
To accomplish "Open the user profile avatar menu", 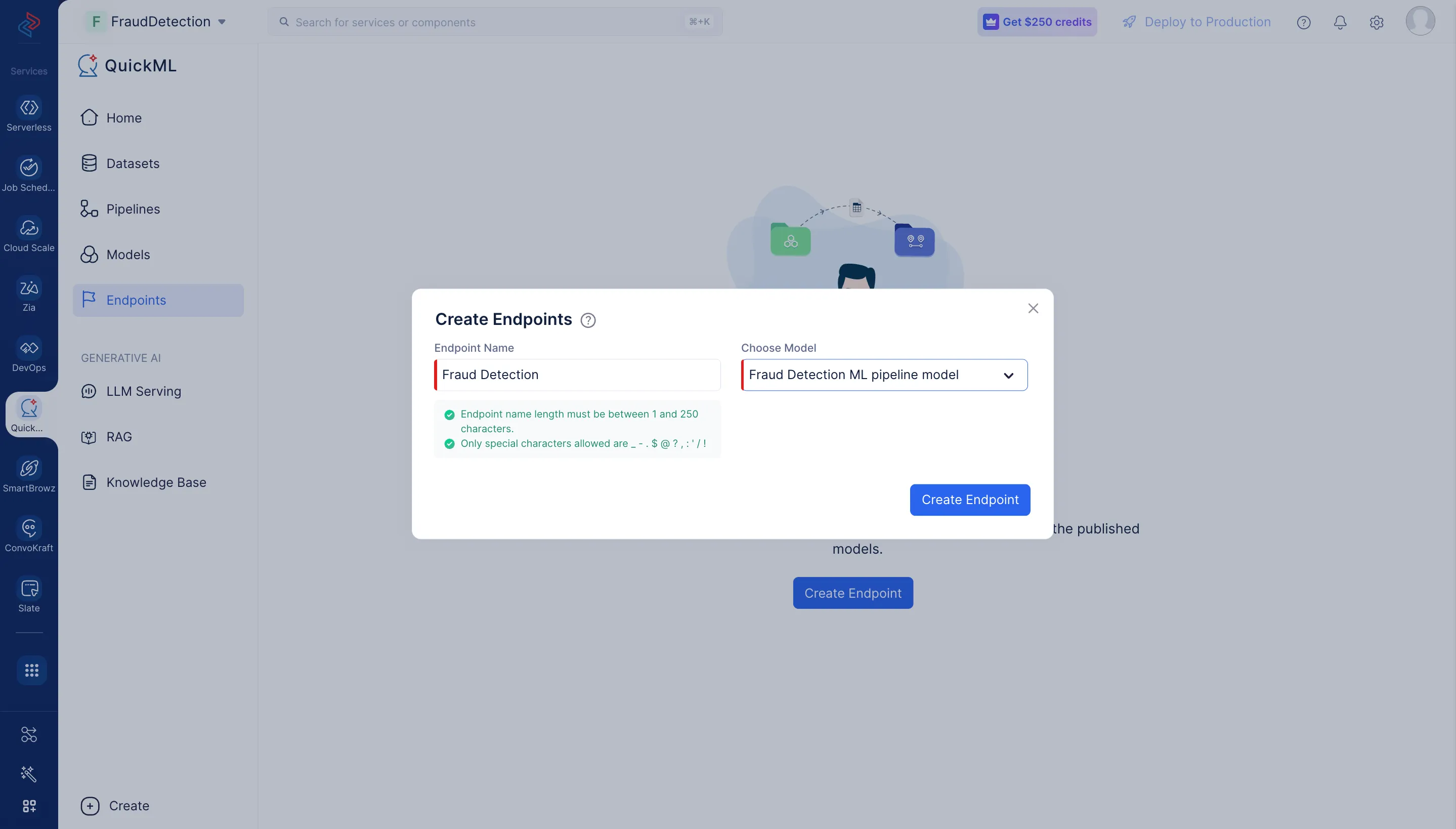I will click(x=1420, y=21).
